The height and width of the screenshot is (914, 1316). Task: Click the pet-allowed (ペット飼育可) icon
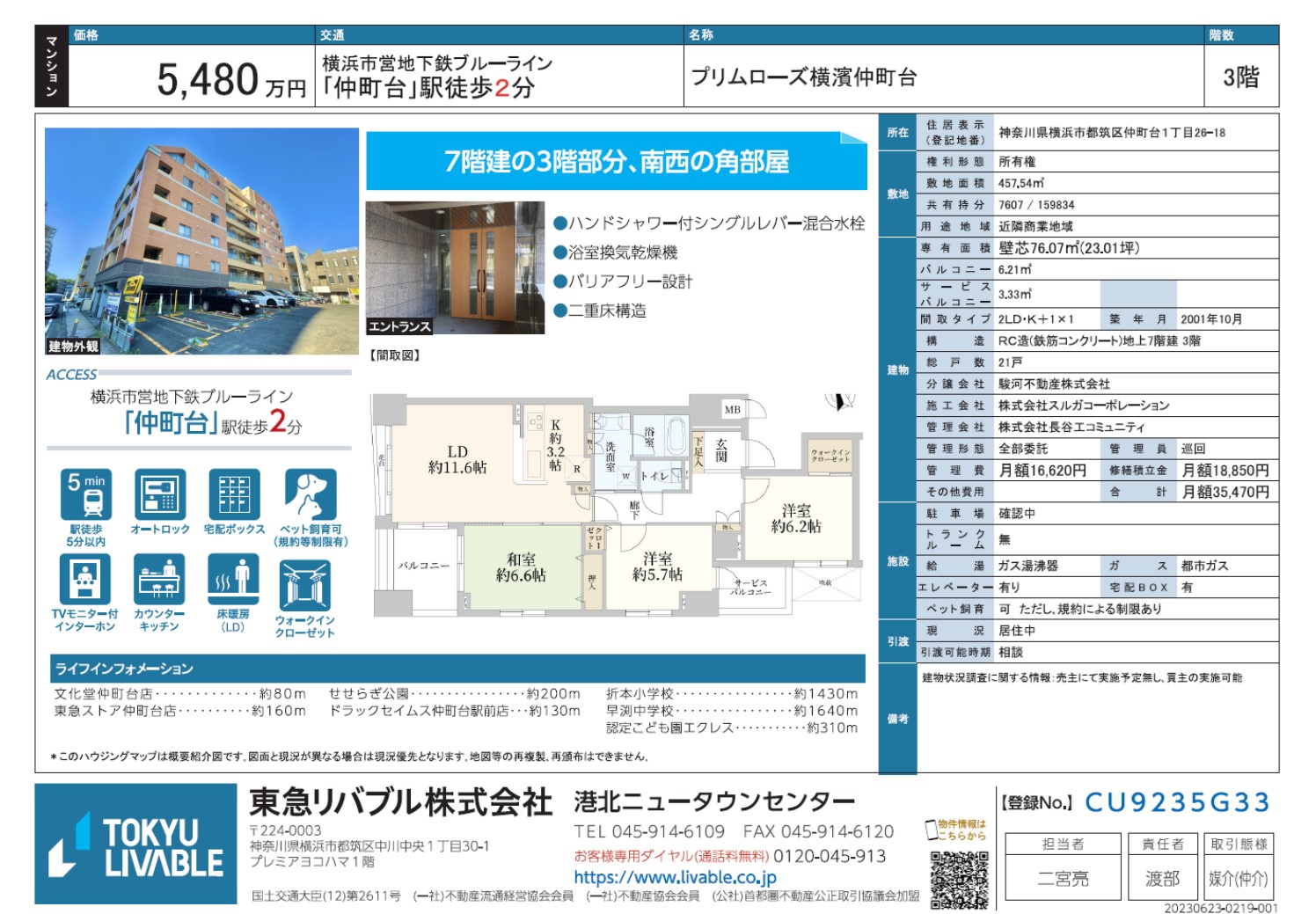tap(310, 494)
